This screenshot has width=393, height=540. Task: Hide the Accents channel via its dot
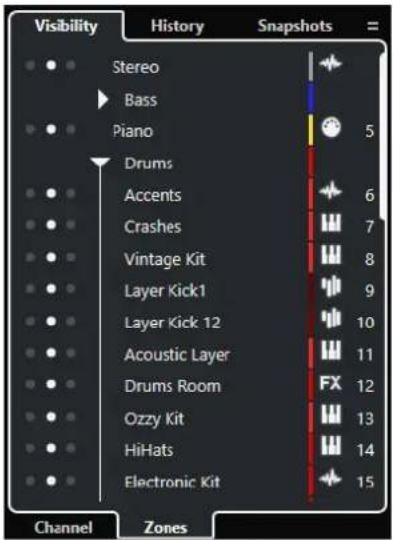pyautogui.click(x=51, y=194)
